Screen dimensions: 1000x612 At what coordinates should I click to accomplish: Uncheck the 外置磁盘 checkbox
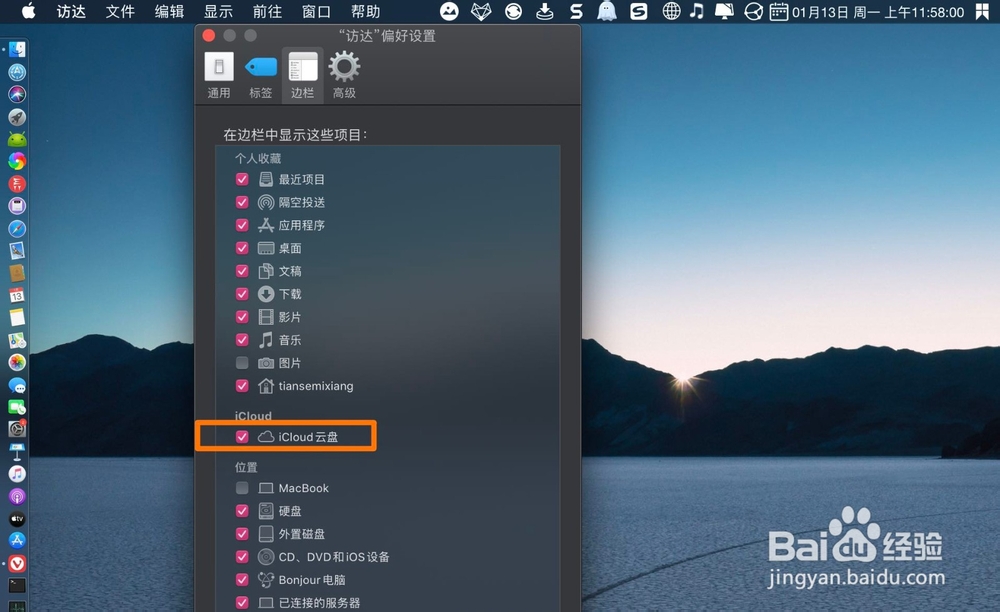(242, 534)
